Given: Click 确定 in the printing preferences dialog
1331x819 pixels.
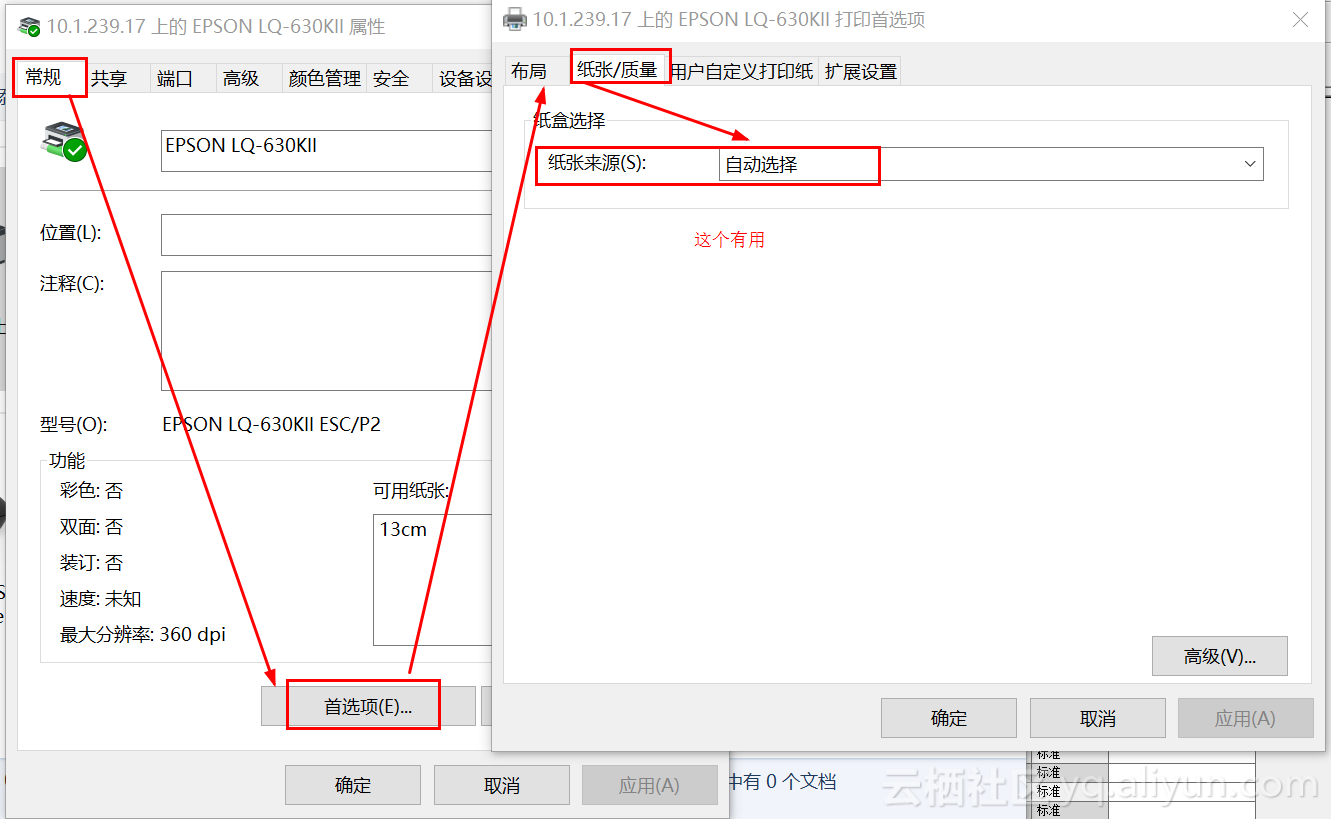Looking at the screenshot, I should 949,718.
